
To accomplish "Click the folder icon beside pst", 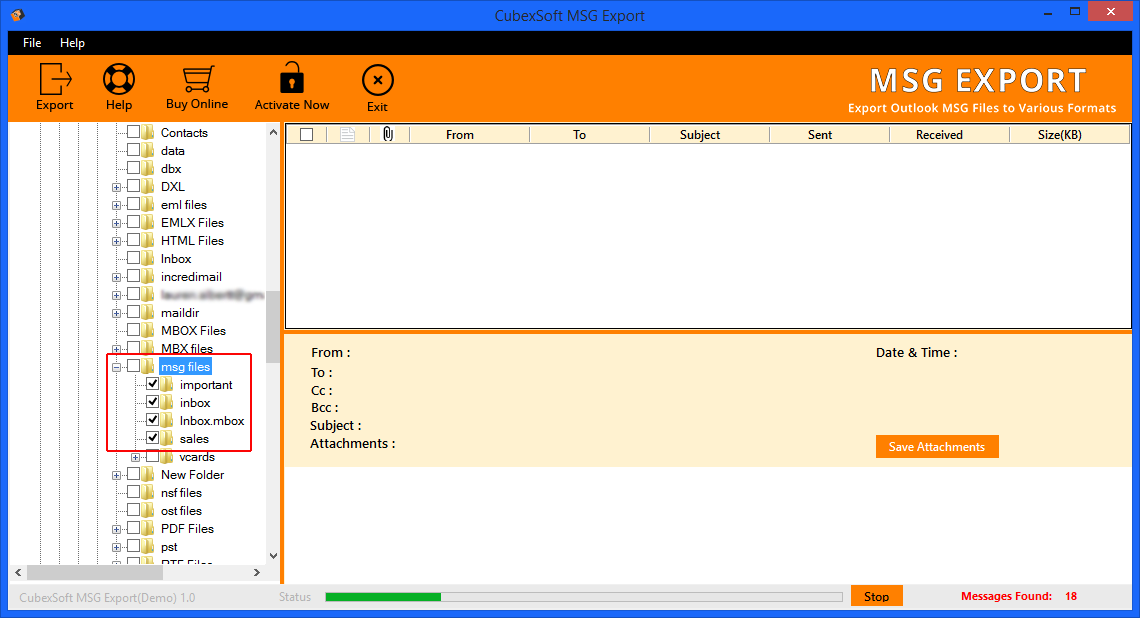I will [148, 546].
